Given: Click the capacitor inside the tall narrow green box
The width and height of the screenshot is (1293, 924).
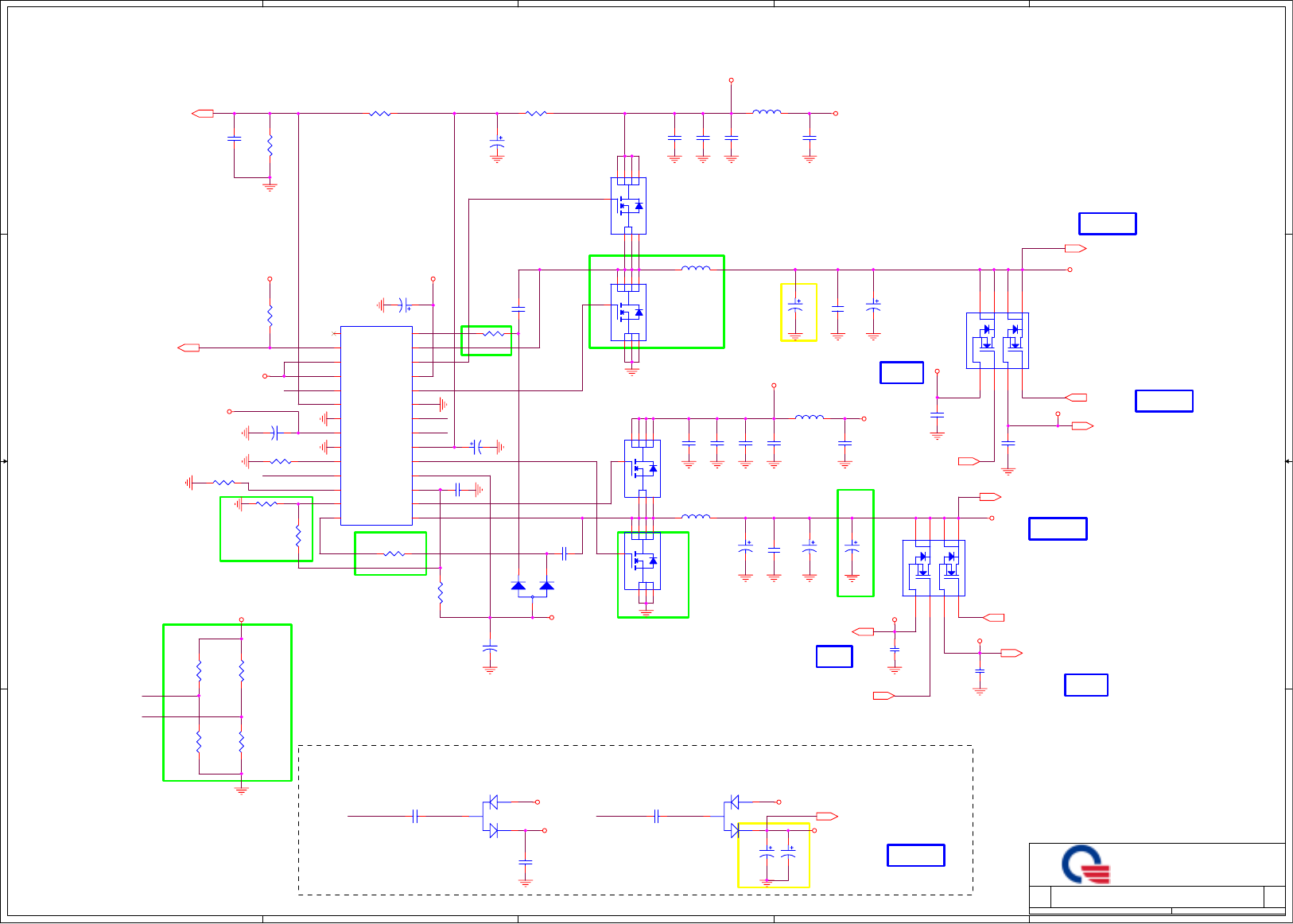Looking at the screenshot, I should click(x=852, y=546).
